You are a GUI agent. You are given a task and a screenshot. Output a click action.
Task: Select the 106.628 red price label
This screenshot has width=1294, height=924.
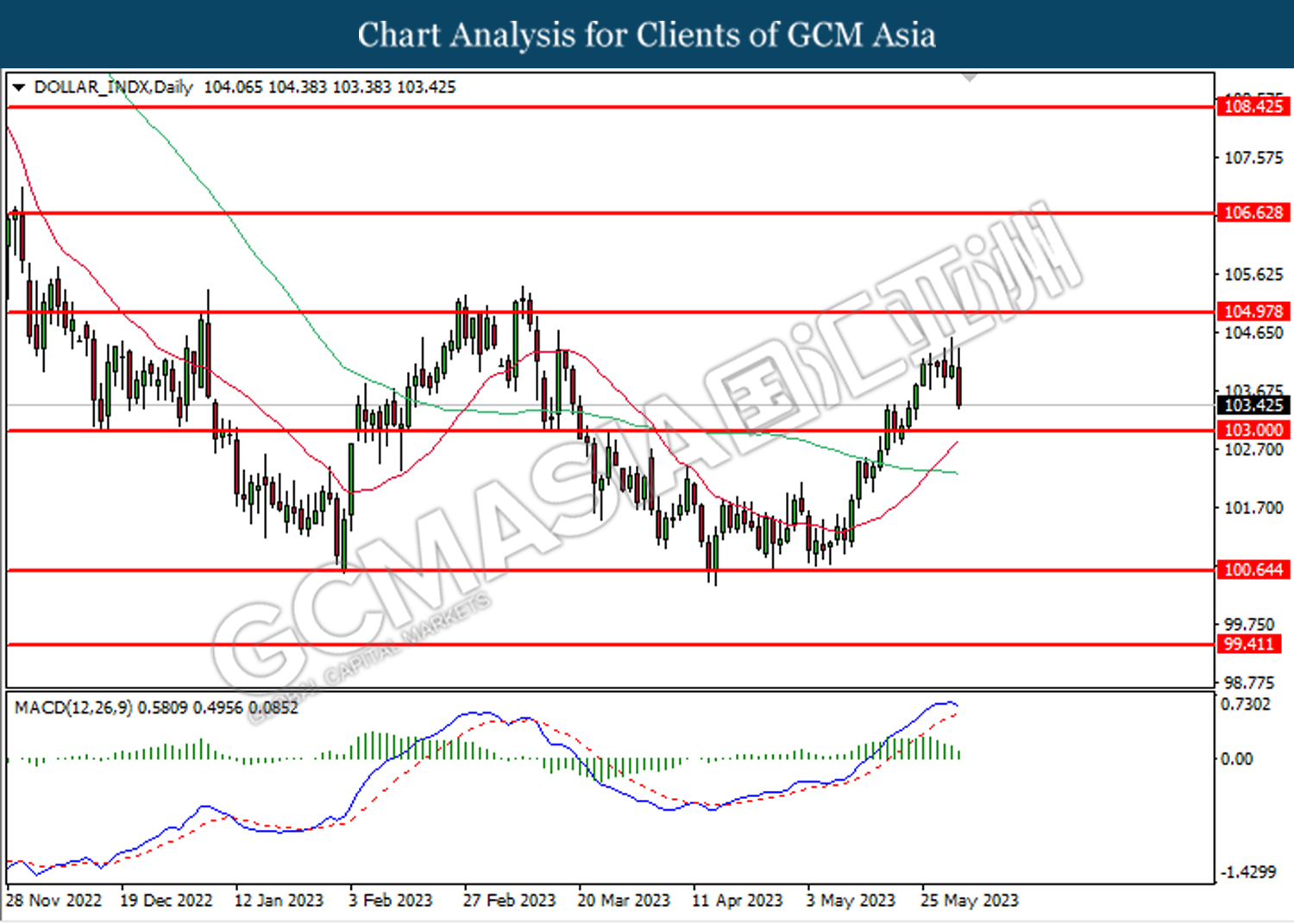click(x=1253, y=212)
